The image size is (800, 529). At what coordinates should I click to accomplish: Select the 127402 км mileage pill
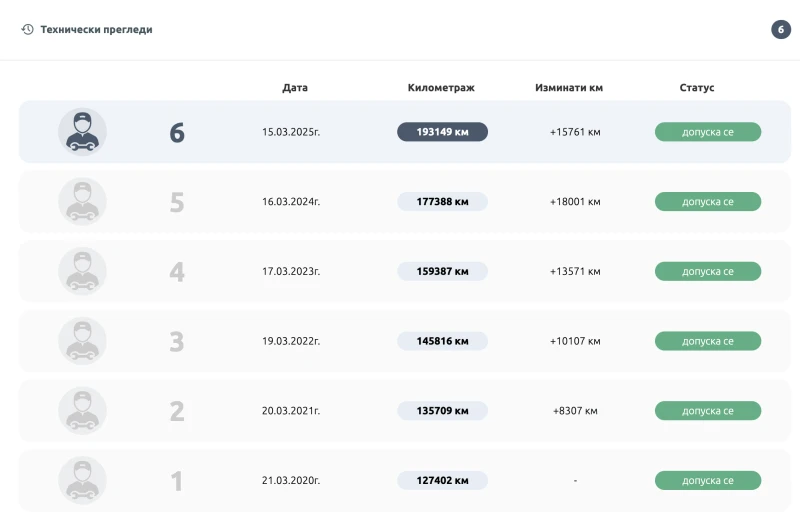point(442,481)
